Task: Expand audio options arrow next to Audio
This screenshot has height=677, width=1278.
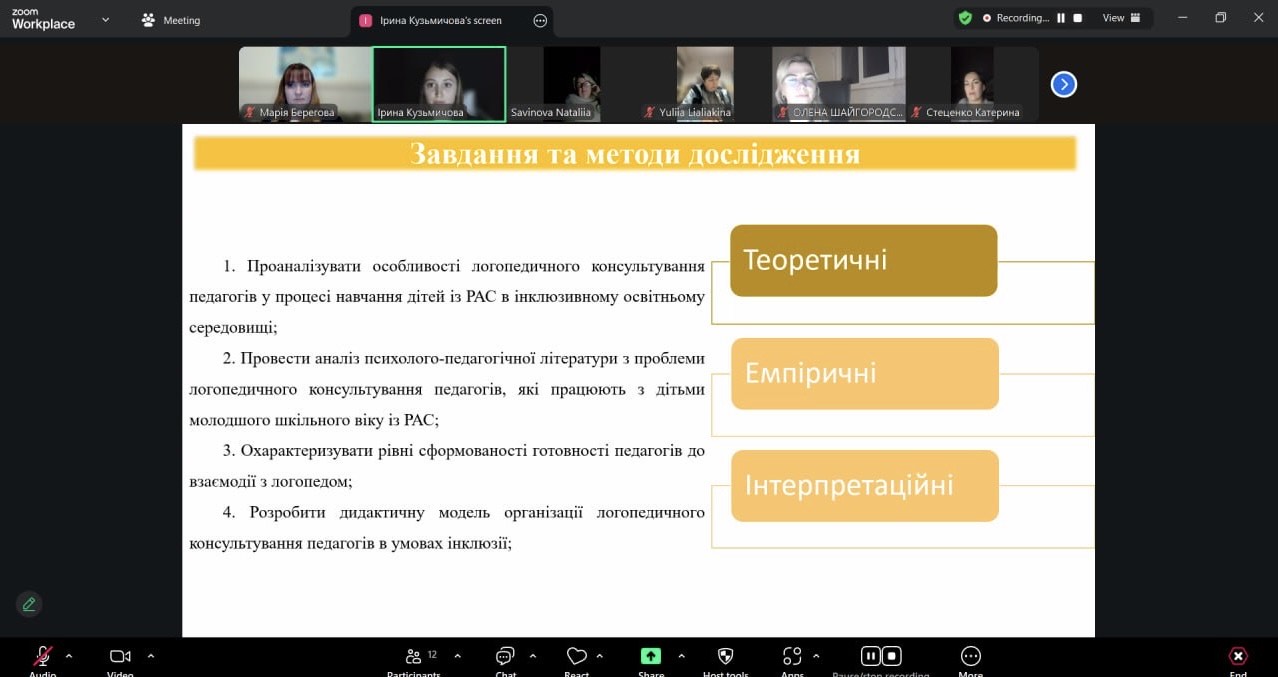Action: [69, 656]
